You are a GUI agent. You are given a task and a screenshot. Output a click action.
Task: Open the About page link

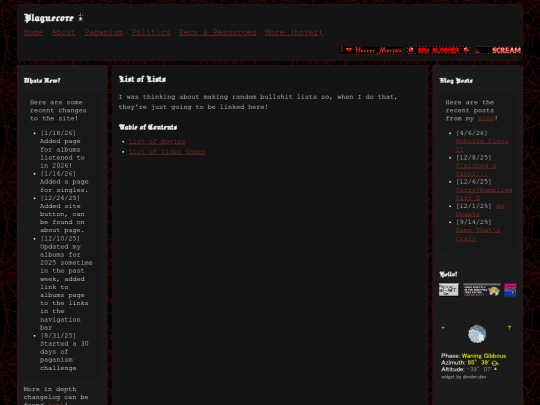point(63,32)
